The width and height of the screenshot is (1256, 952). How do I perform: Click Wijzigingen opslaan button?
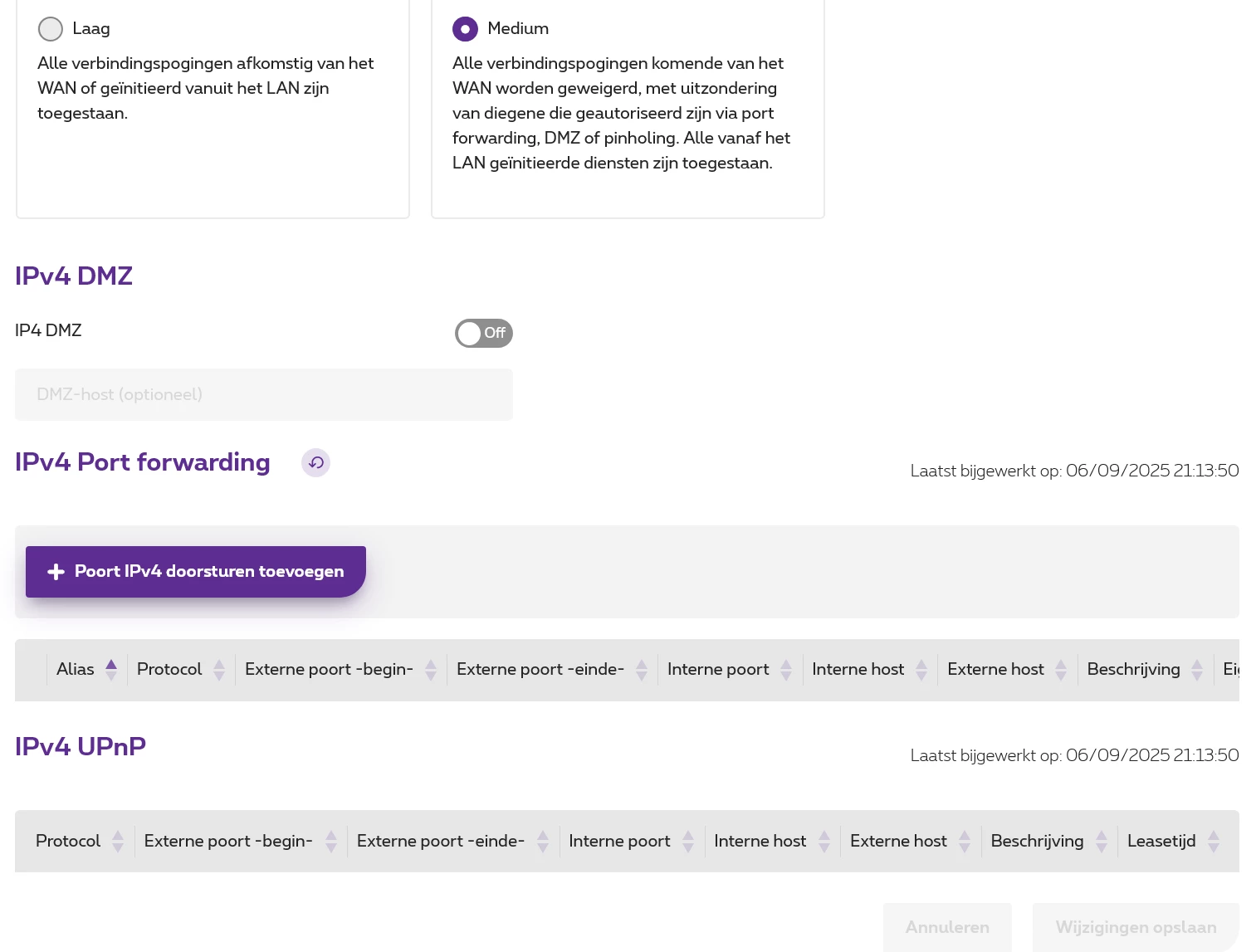(x=1136, y=927)
